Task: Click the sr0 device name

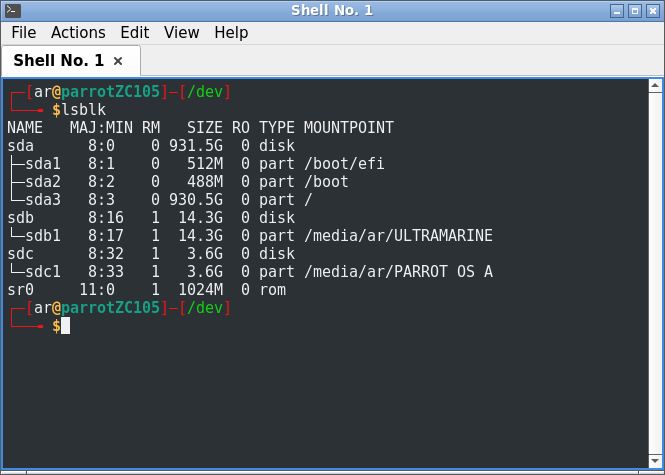Action: click(x=20, y=290)
